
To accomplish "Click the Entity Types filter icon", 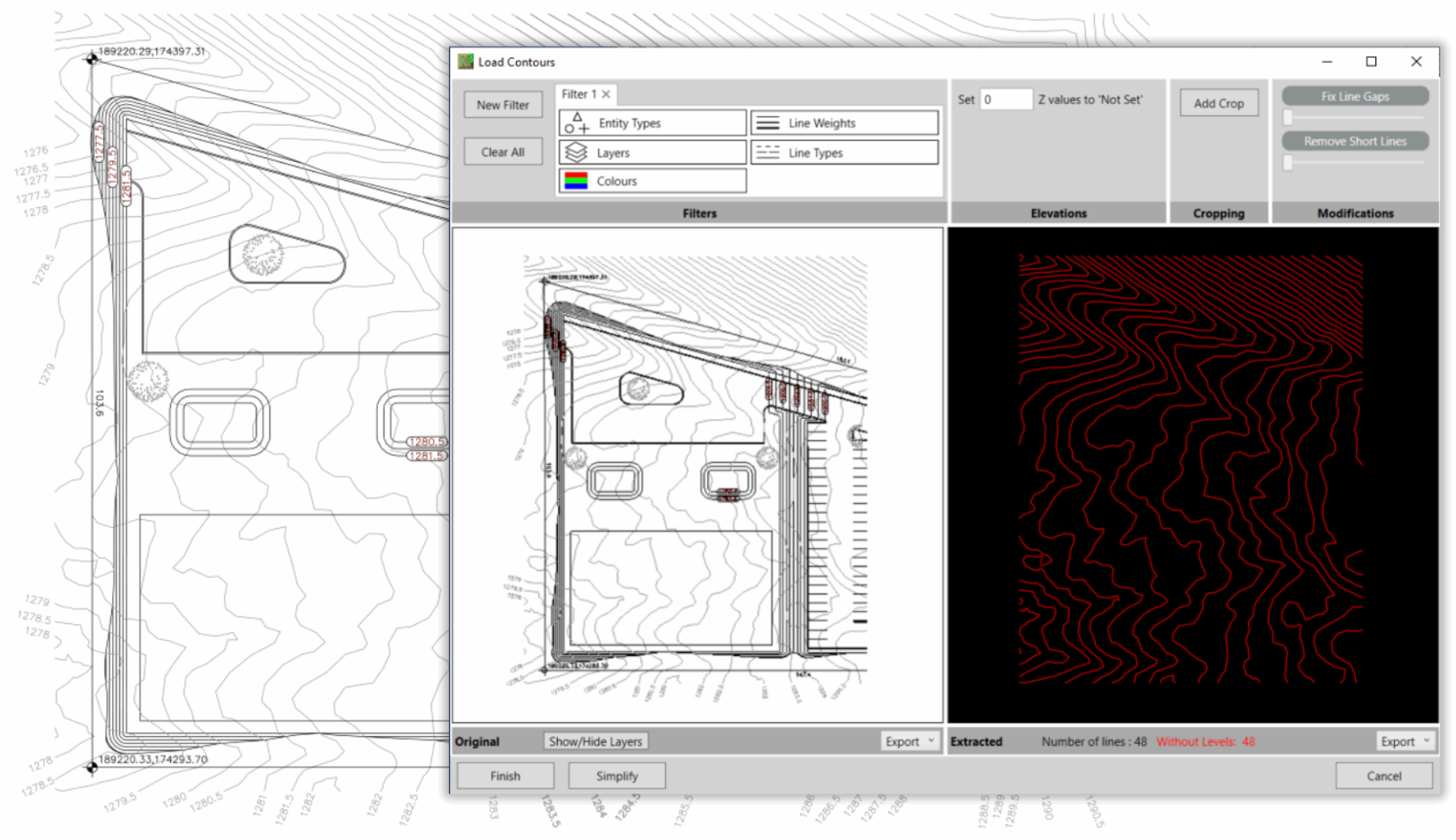I will (576, 123).
